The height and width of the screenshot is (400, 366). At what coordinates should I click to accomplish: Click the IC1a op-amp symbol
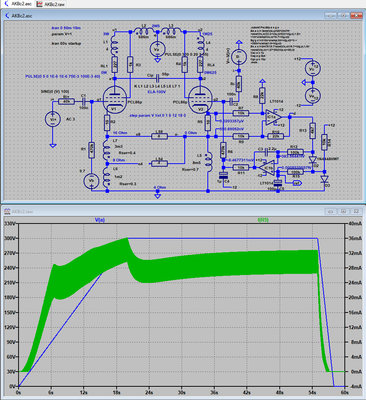(x=273, y=117)
